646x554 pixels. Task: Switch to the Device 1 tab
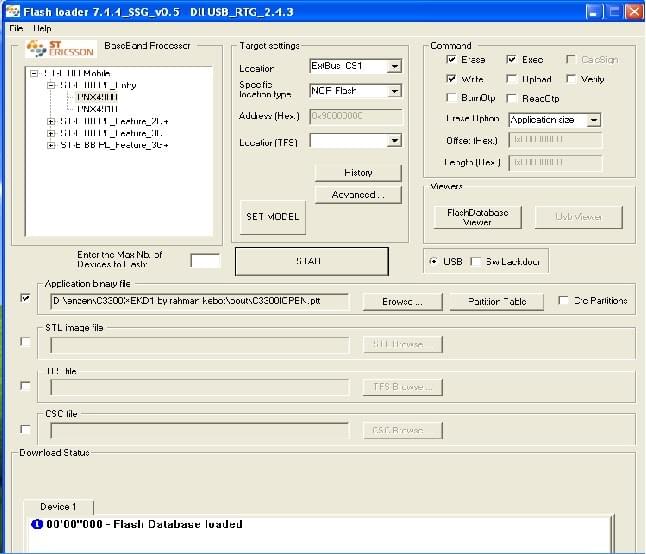[x=59, y=507]
